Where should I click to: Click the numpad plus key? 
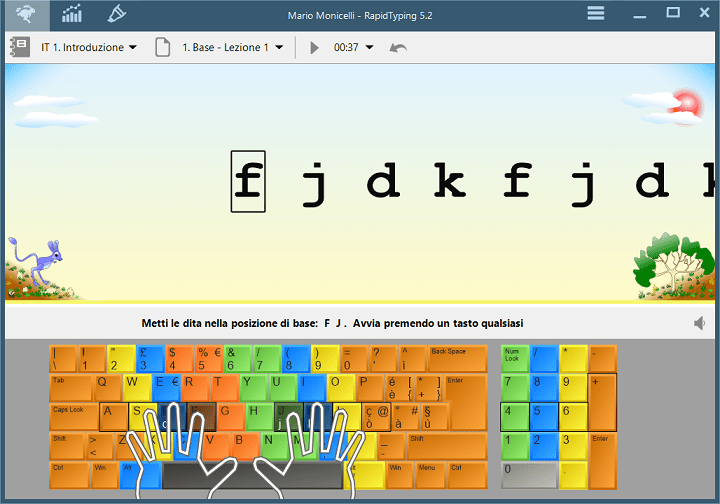click(602, 402)
